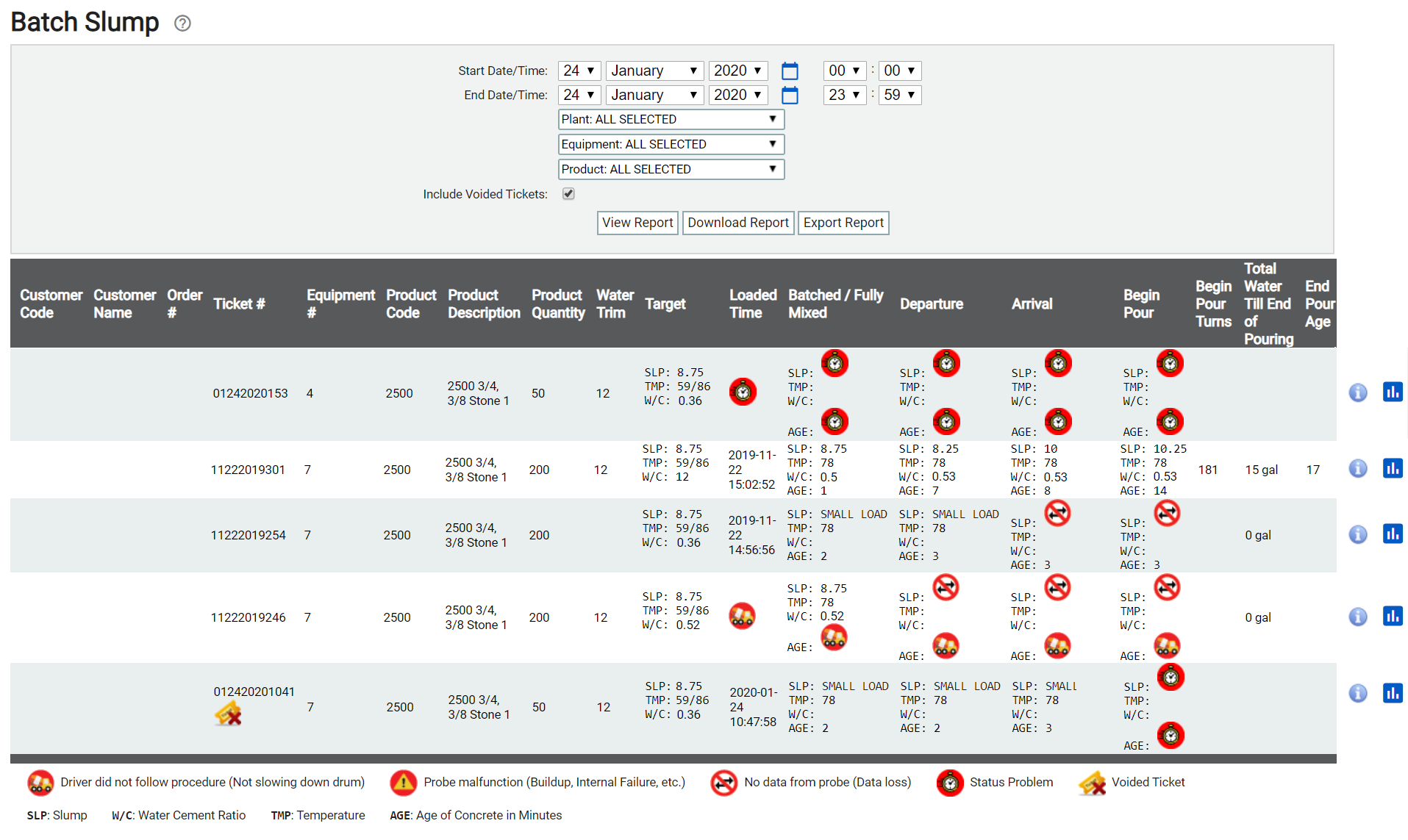
Task: Select ticket number 11222019246
Action: 248,617
